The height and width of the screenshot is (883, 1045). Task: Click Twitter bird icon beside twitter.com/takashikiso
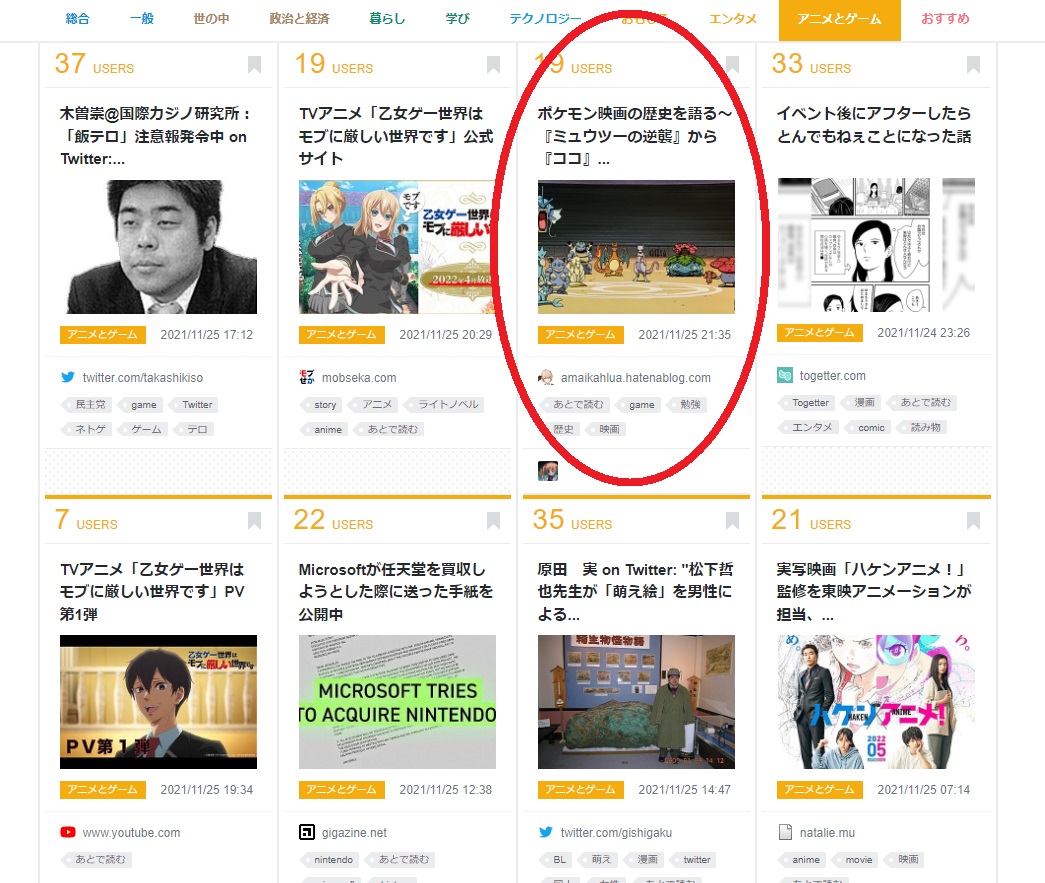point(68,377)
